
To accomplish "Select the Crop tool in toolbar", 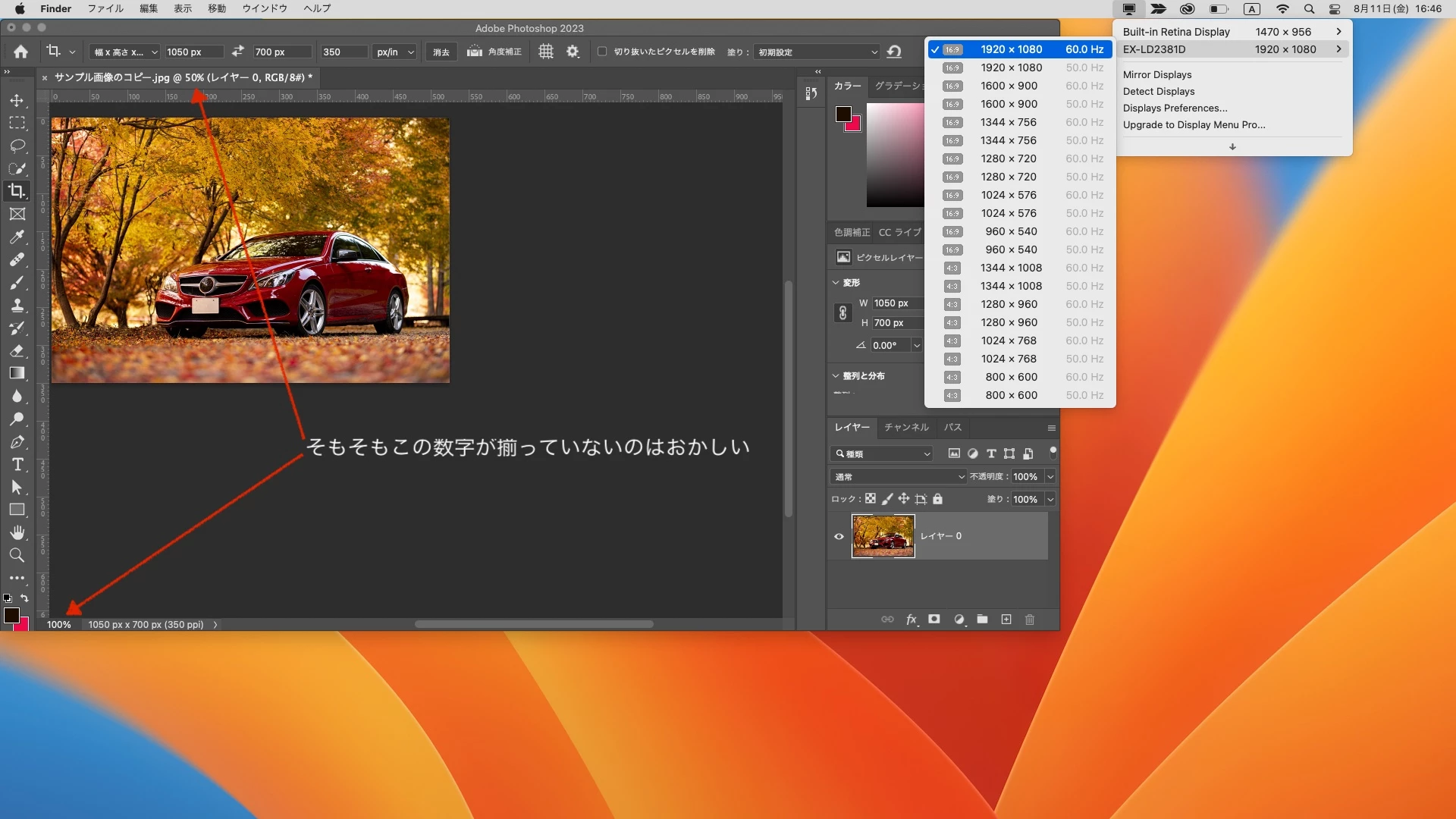I will (x=17, y=191).
